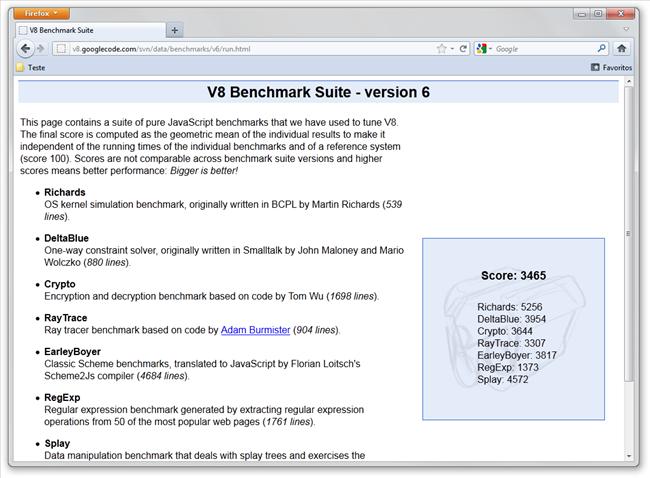Click the 'EarleyBoyer: 3817' result line
The height and width of the screenshot is (478, 650).
pos(517,355)
